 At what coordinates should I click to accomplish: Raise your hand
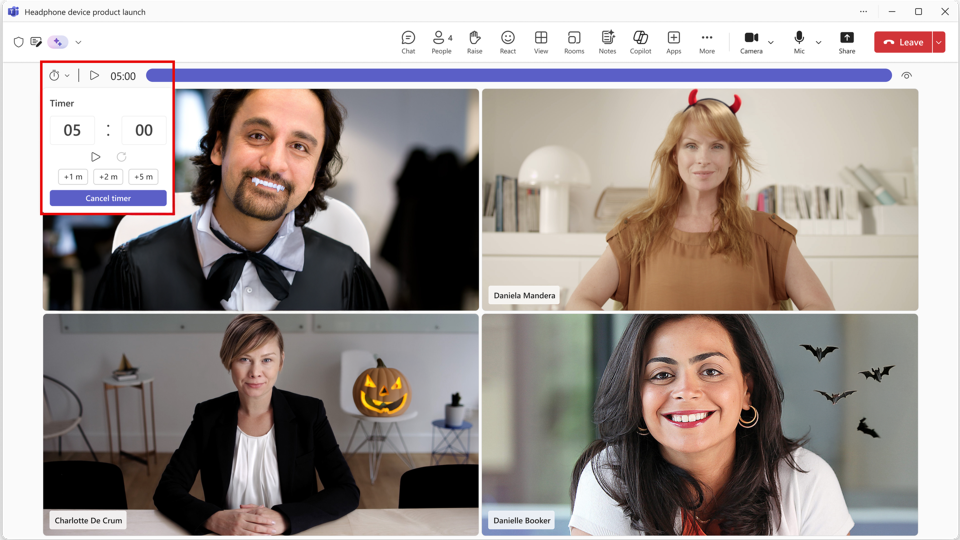(474, 42)
